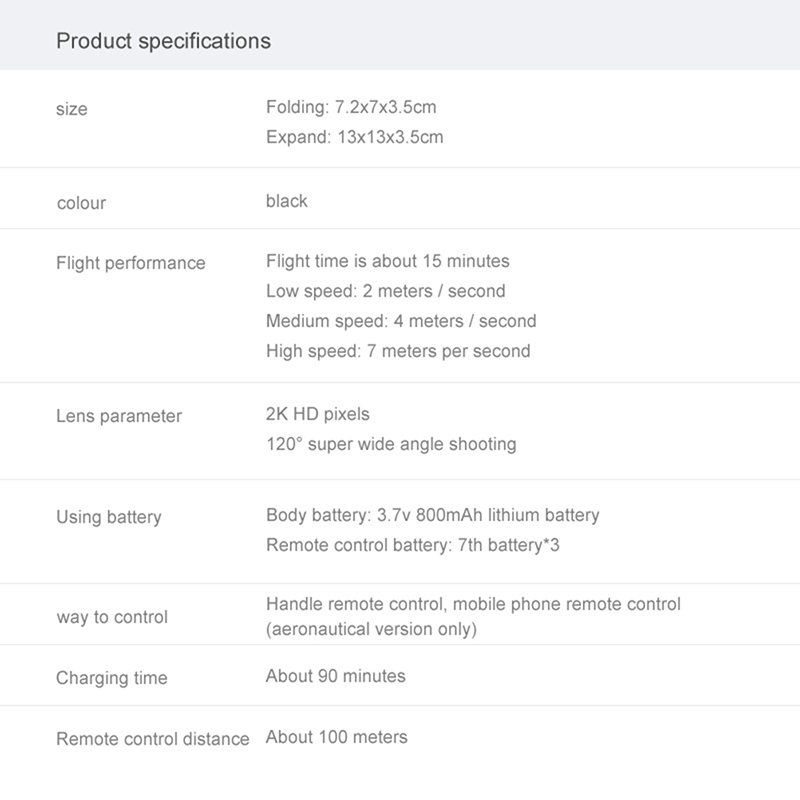Click the Low speed 2 meters line
Image resolution: width=800 pixels, height=800 pixels.
click(386, 291)
